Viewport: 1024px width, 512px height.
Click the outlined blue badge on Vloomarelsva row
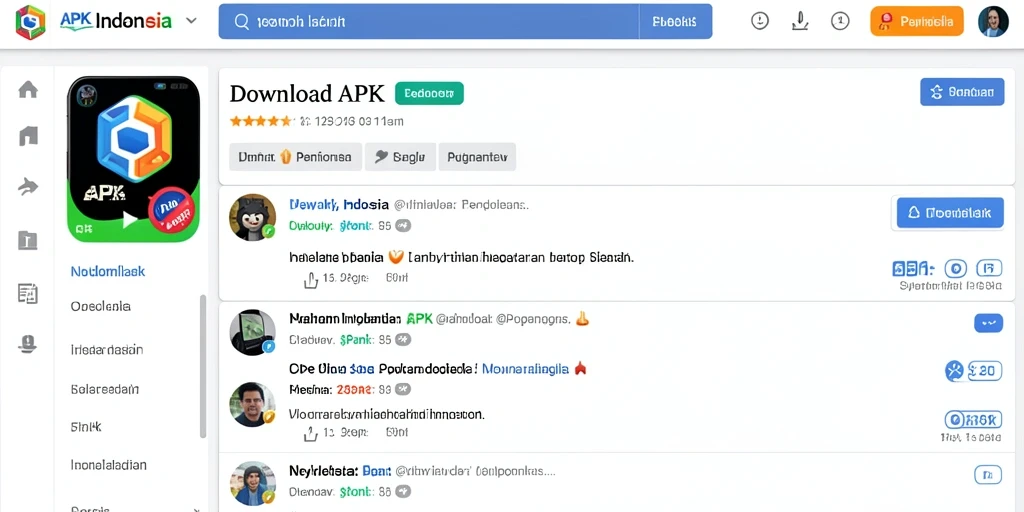tap(973, 419)
